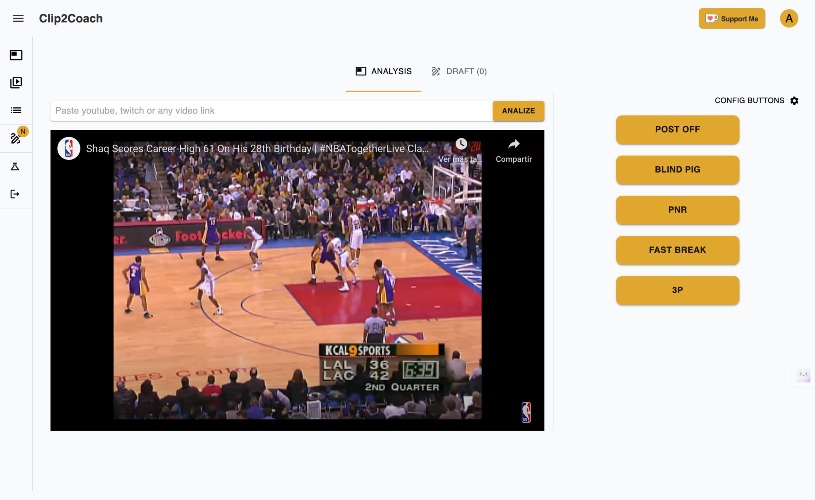The image size is (815, 500).
Task: Tag clip with FAST BREAK button
Action: click(x=677, y=250)
